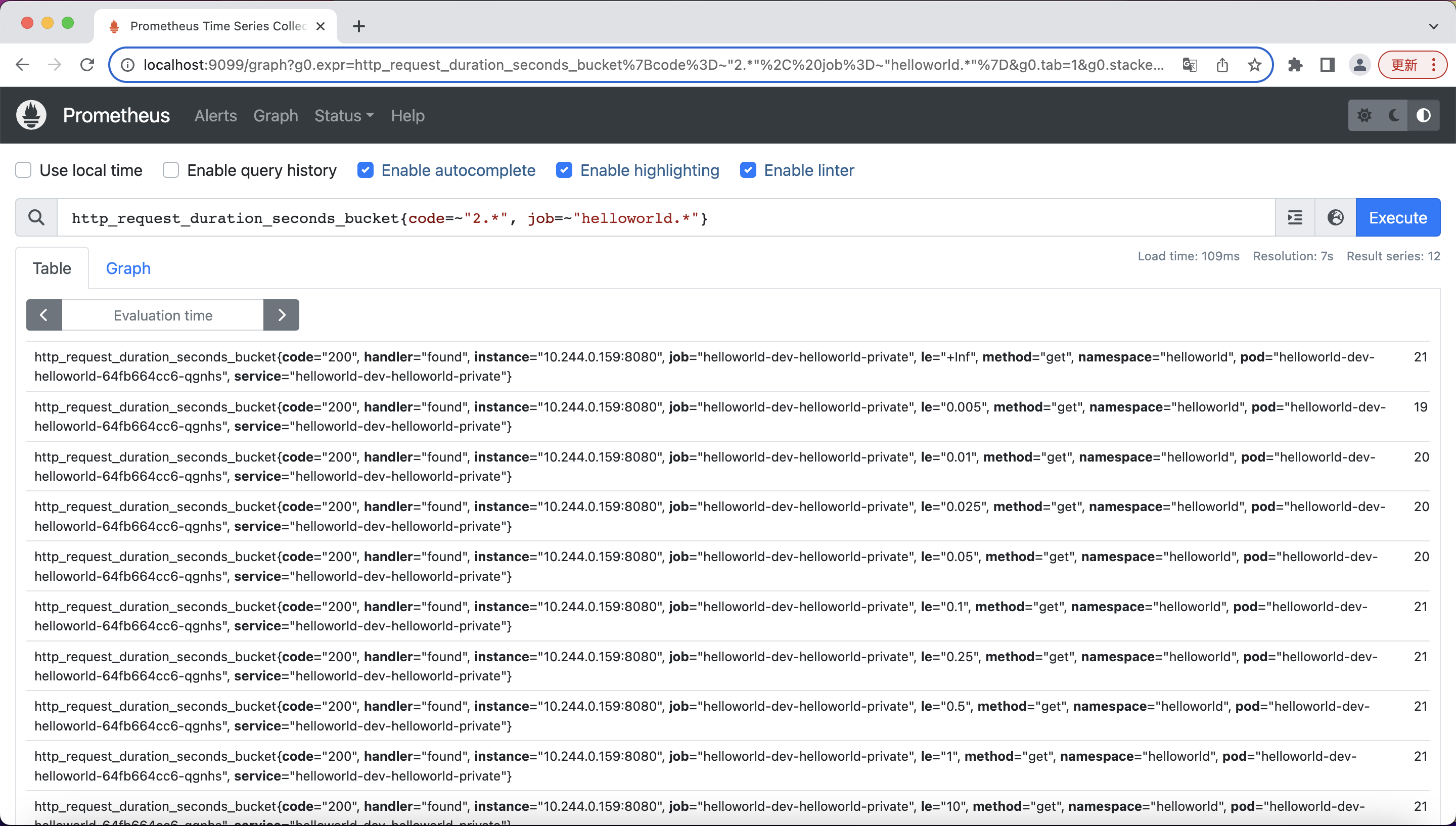
Task: Click the format expression icon
Action: pos(1295,218)
